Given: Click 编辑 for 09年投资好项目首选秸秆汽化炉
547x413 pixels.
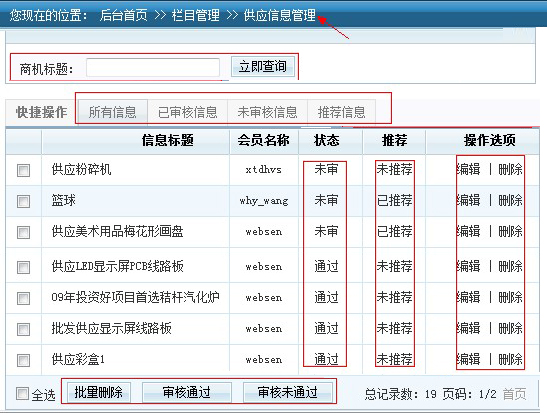Looking at the screenshot, I should 469,297.
